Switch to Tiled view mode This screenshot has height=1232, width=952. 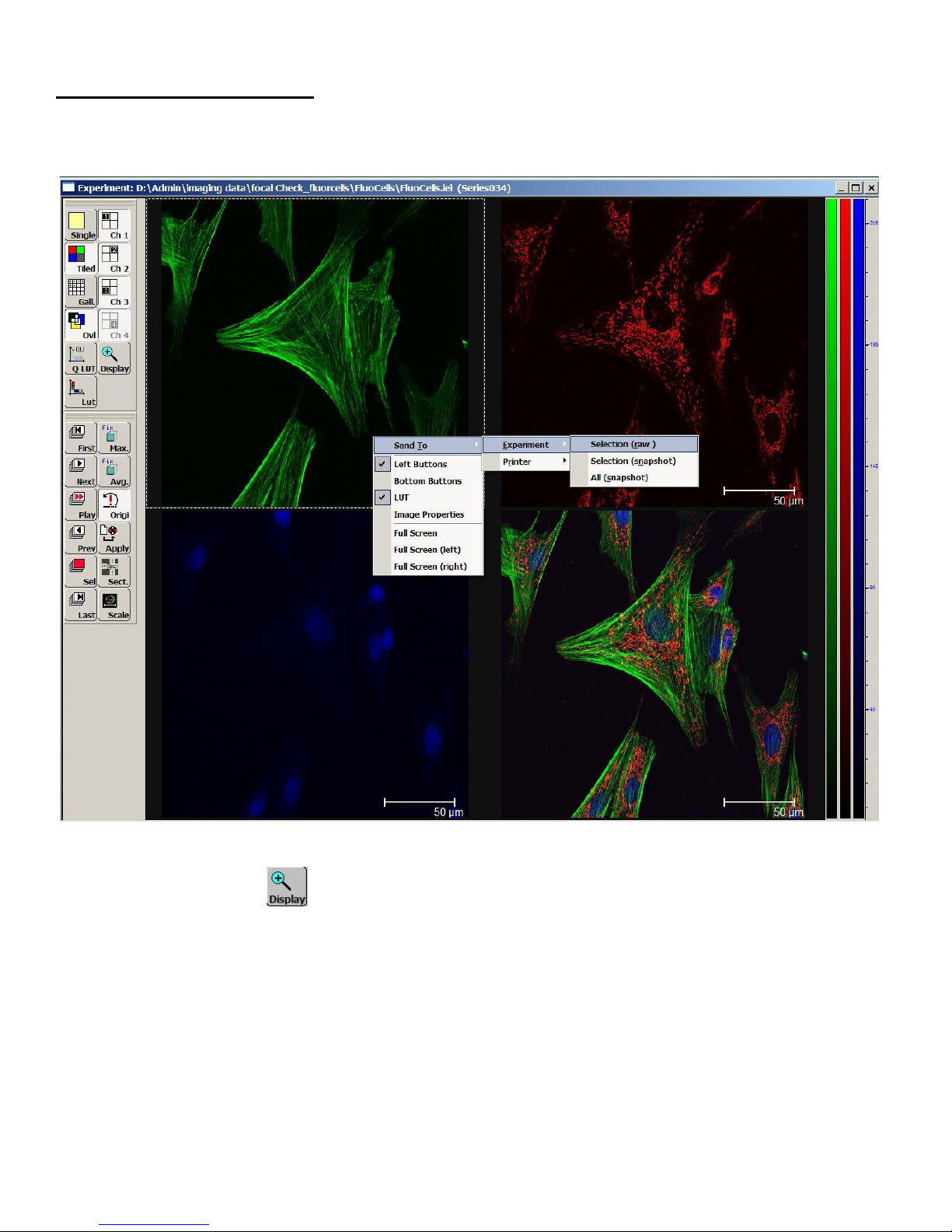[81, 259]
